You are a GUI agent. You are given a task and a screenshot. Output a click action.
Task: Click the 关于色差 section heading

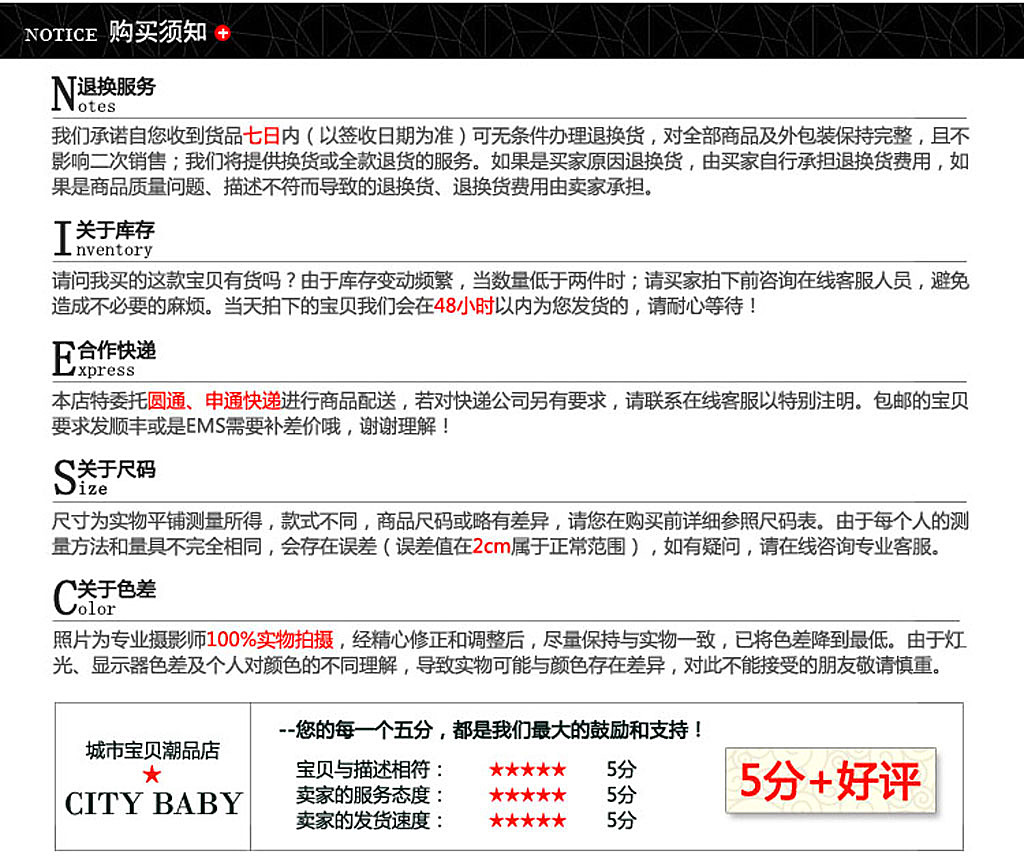click(x=117, y=590)
